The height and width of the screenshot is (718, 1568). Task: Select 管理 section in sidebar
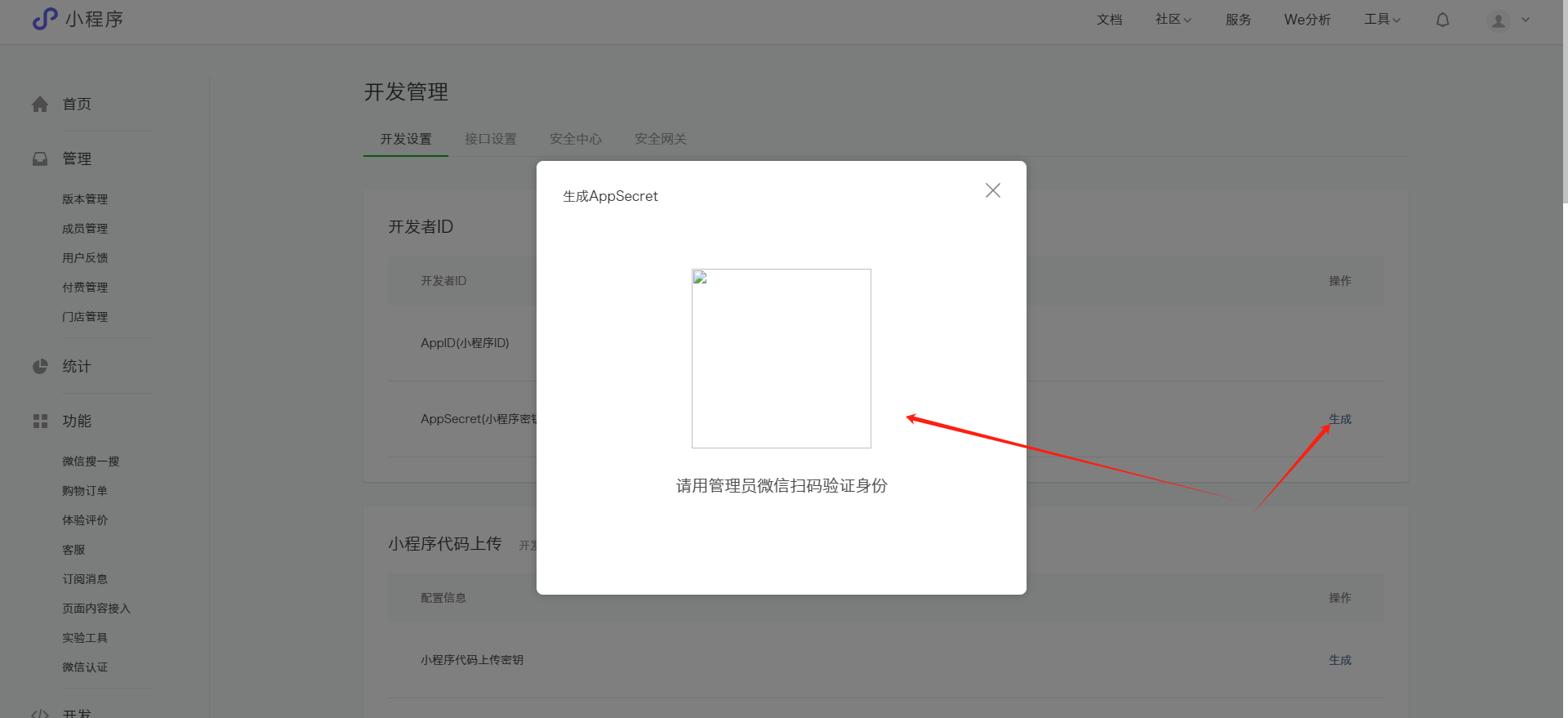coord(77,159)
